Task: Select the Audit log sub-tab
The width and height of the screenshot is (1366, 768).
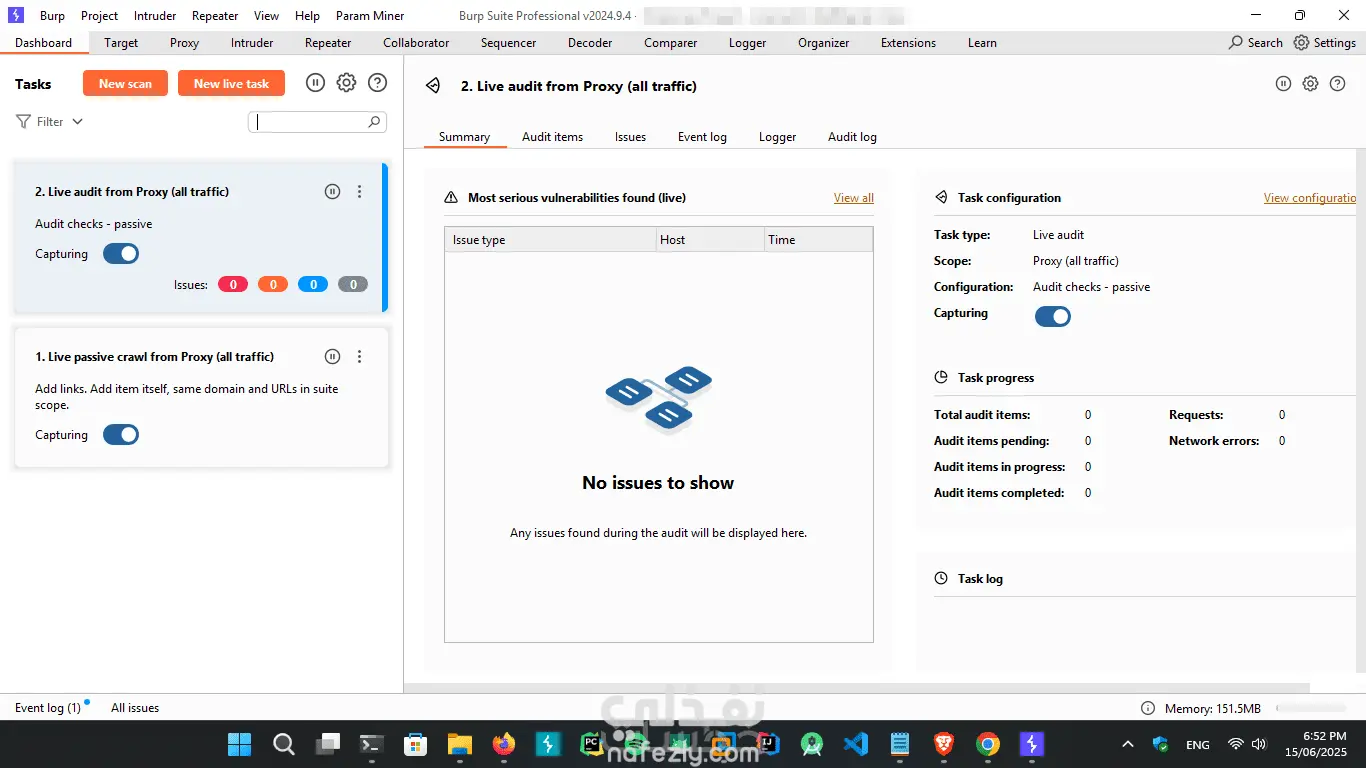Action: 852,137
